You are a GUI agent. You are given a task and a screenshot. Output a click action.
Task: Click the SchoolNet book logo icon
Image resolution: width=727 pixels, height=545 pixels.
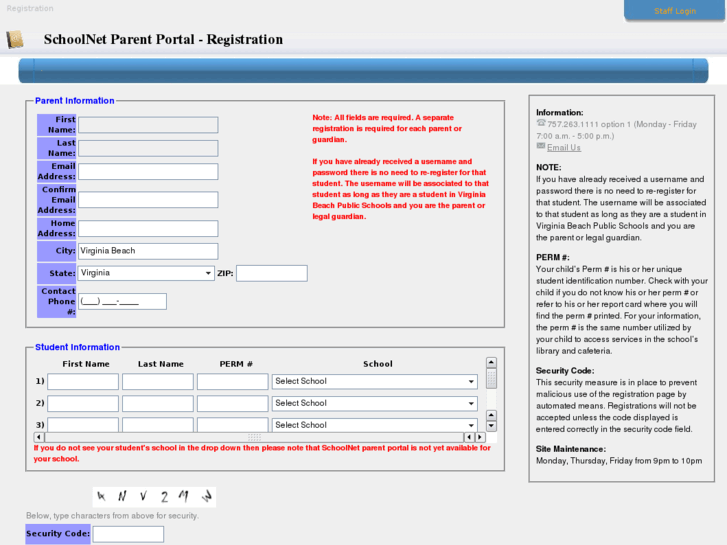(x=15, y=39)
